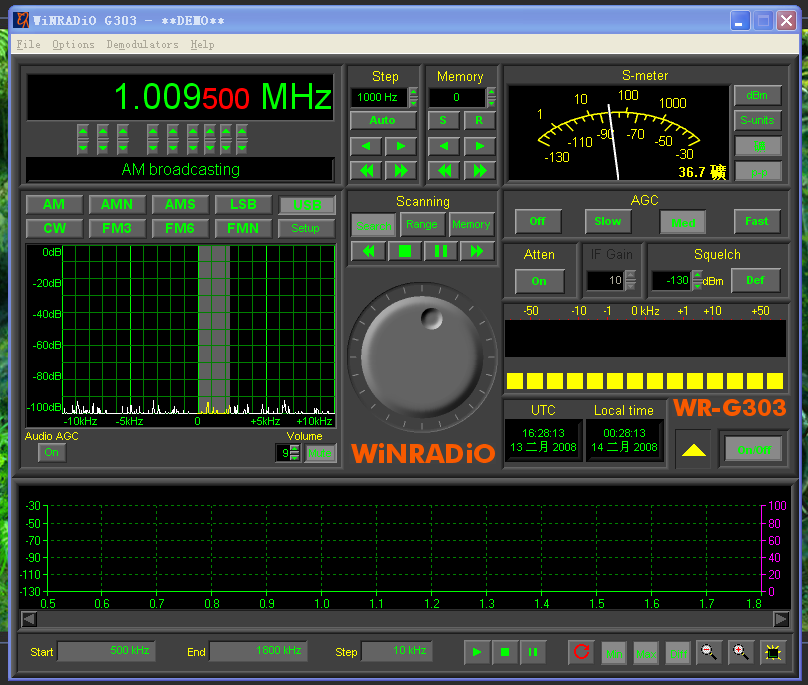Screen dimensions: 808x685
Task: Toggle the attenuator On button
Action: pyautogui.click(x=539, y=281)
